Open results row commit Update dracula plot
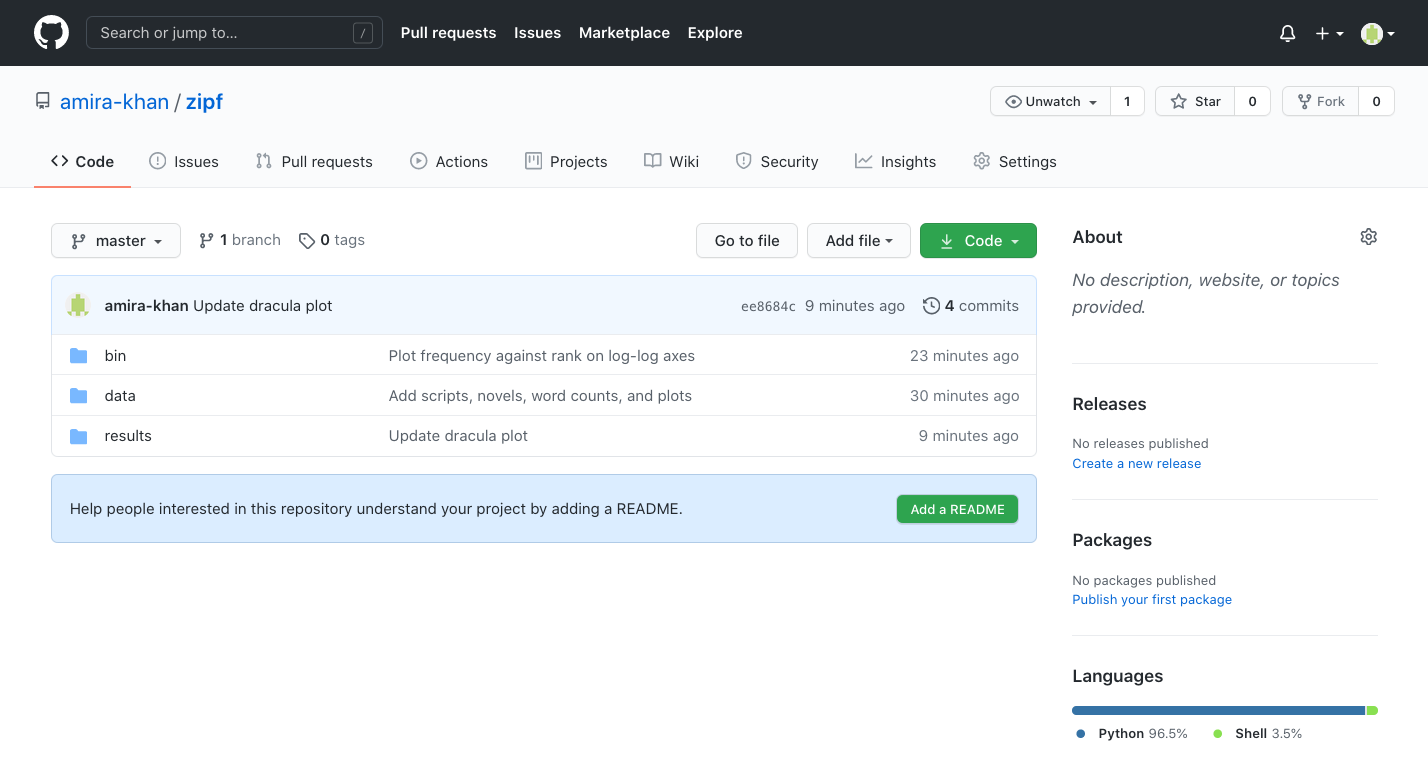This screenshot has width=1428, height=761. point(458,436)
